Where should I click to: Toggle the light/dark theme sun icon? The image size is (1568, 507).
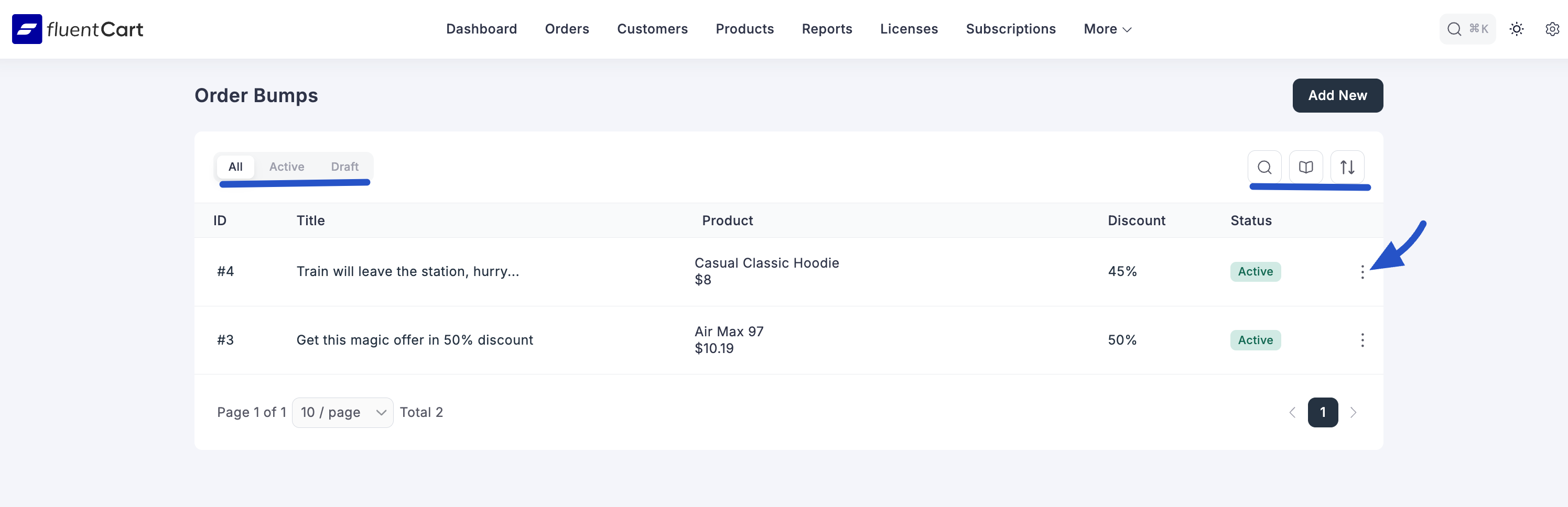(x=1516, y=29)
